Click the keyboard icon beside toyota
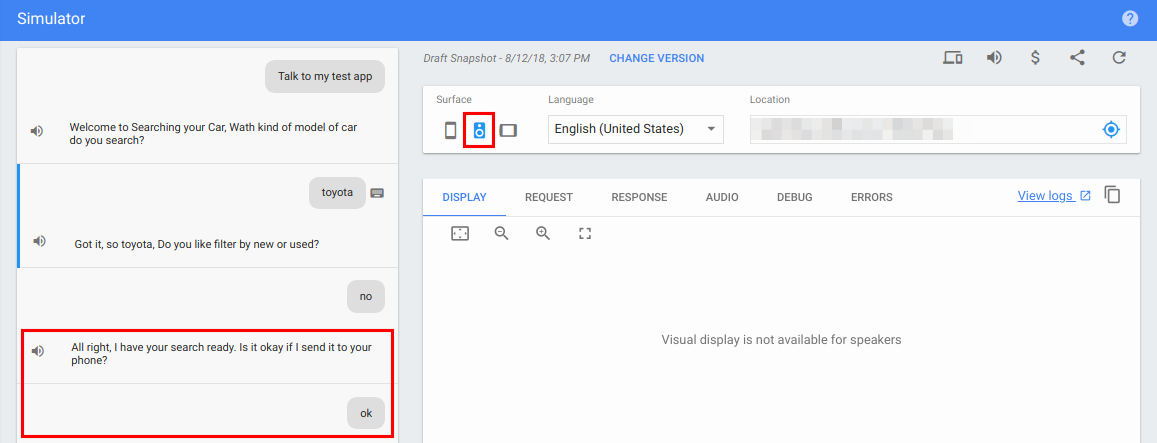The width and height of the screenshot is (1157, 443). (x=377, y=193)
